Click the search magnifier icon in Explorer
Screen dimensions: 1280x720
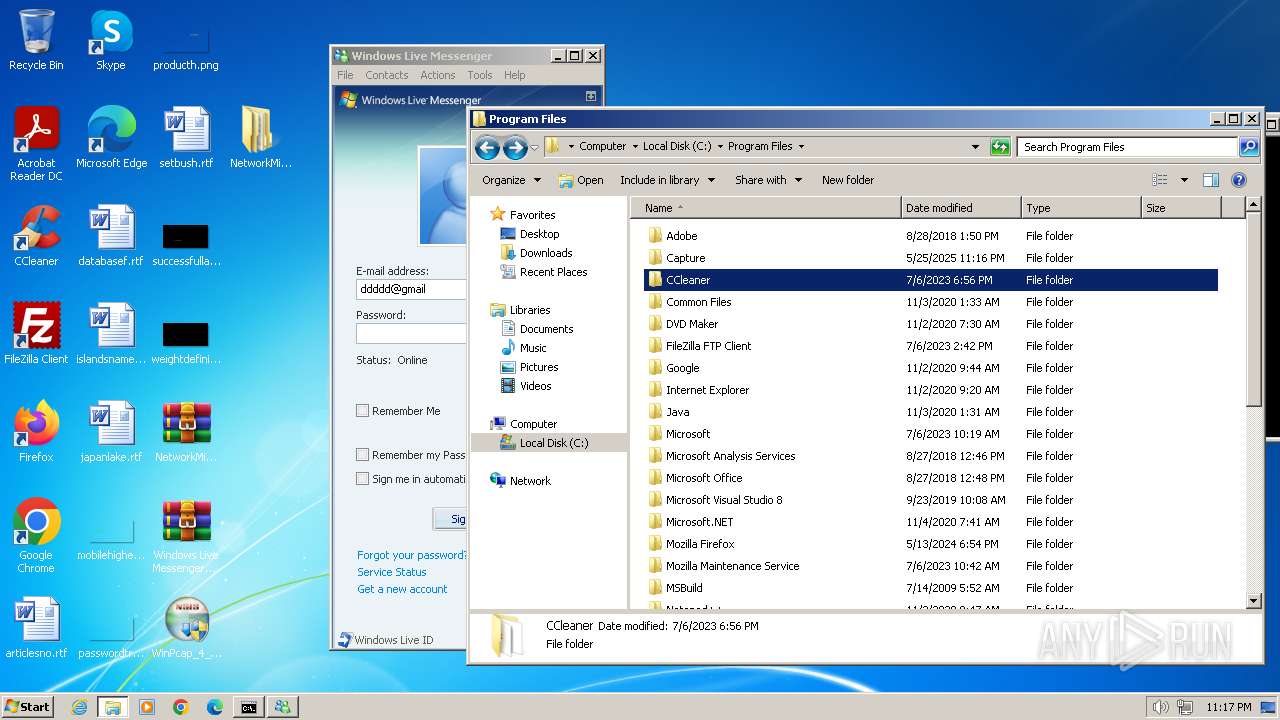click(1248, 147)
